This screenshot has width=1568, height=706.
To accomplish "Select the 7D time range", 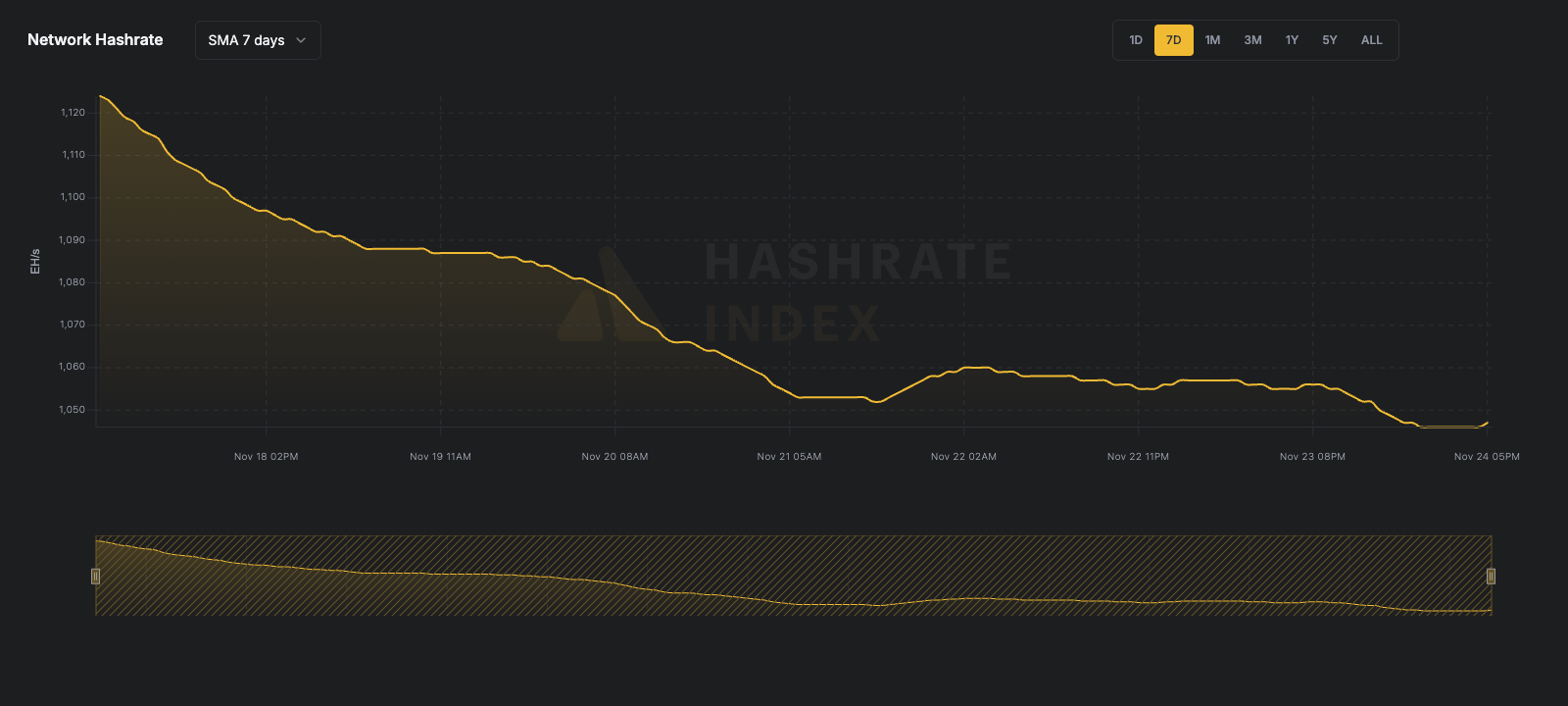I will (x=1173, y=40).
